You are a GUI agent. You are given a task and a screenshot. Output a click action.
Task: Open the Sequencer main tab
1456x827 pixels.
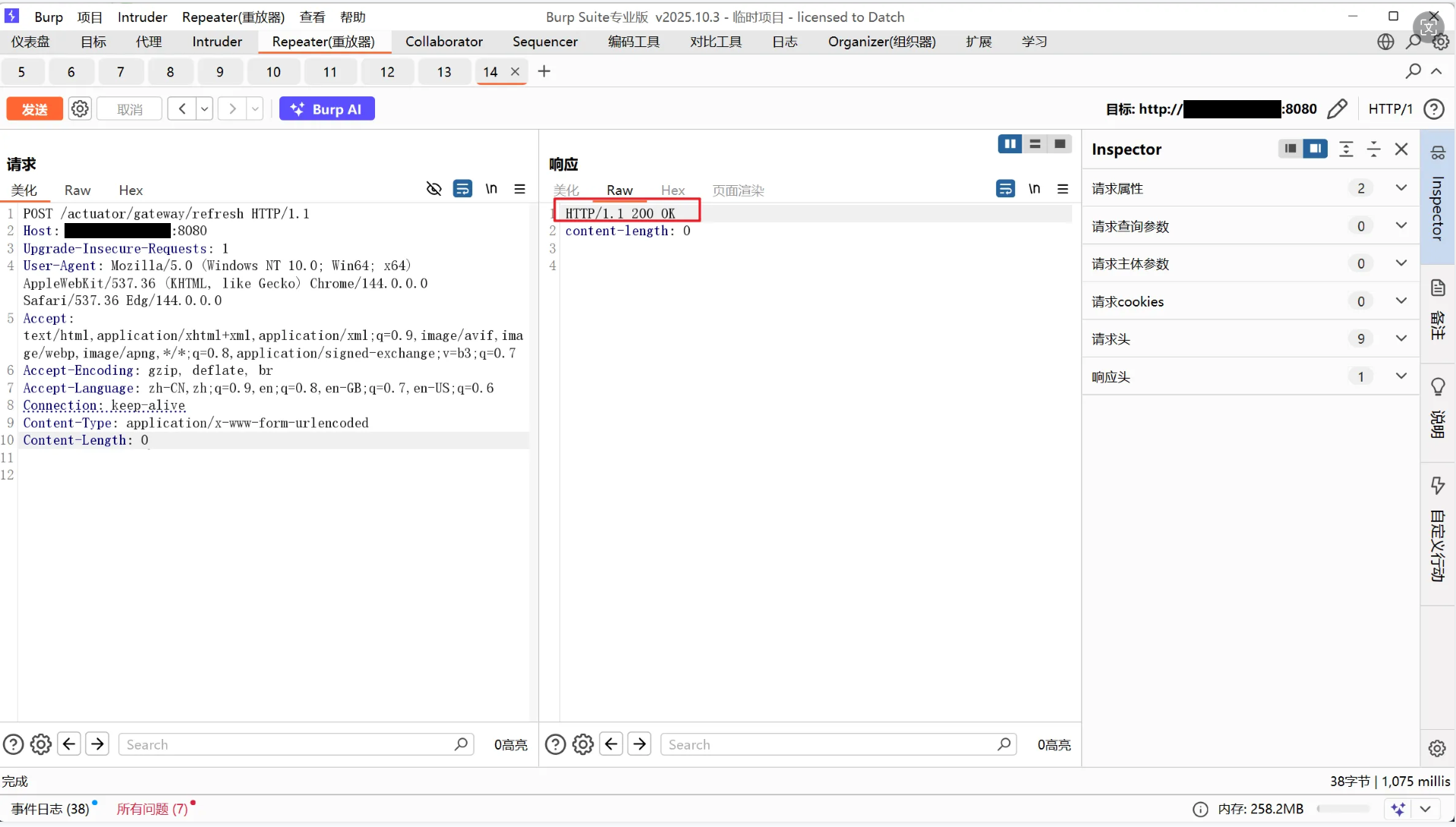point(545,42)
